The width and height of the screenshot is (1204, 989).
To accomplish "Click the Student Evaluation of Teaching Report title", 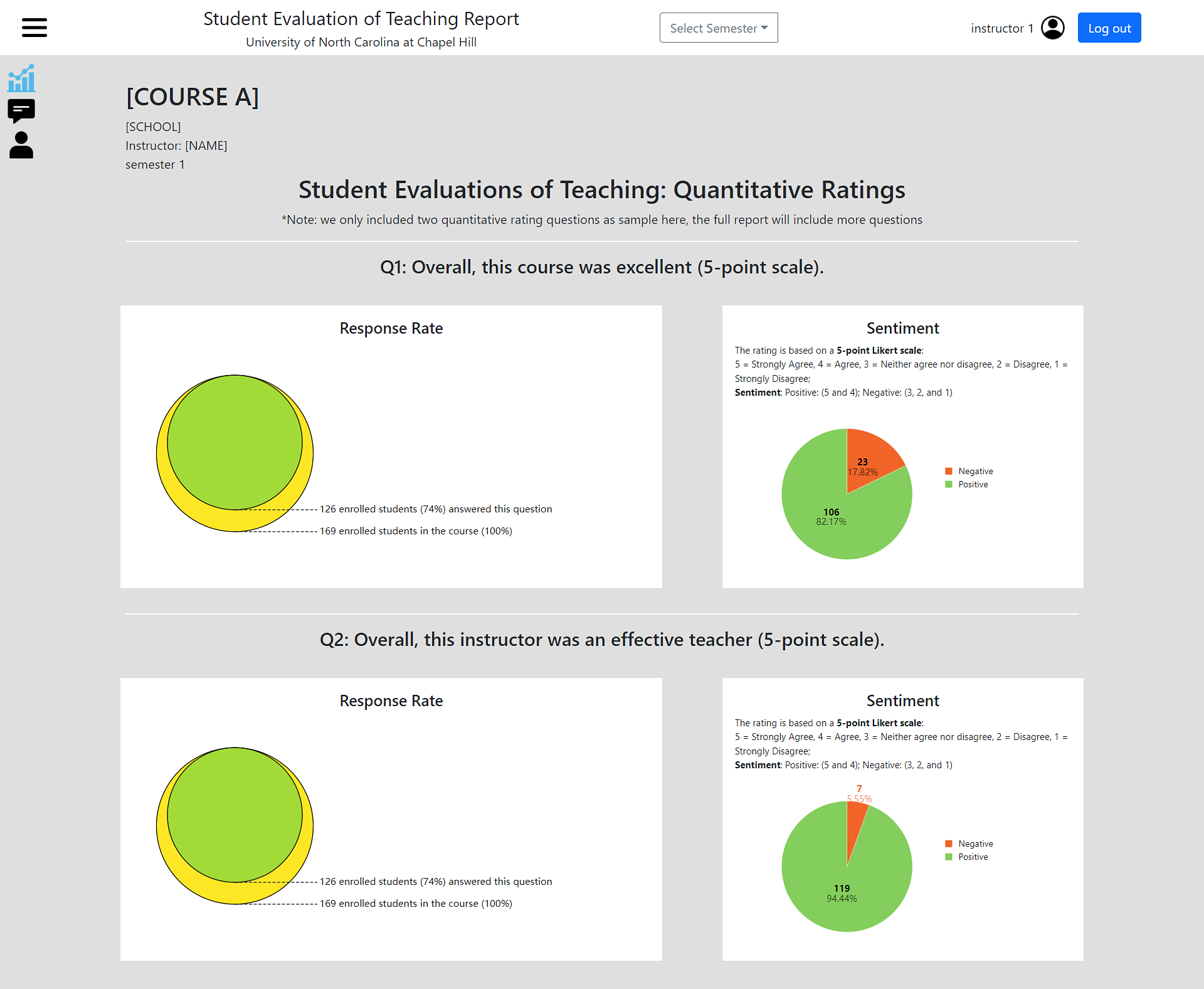I will 361,19.
